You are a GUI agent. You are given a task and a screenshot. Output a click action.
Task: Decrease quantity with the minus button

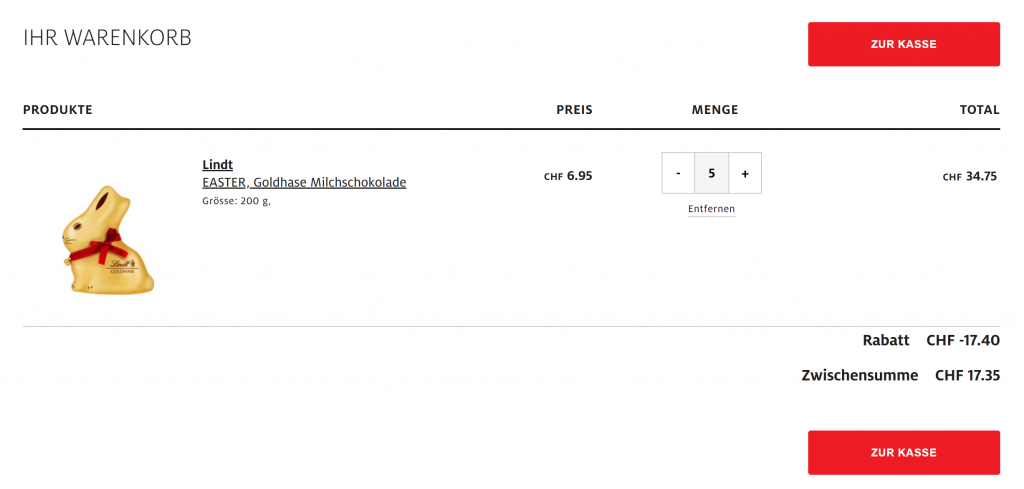point(678,173)
